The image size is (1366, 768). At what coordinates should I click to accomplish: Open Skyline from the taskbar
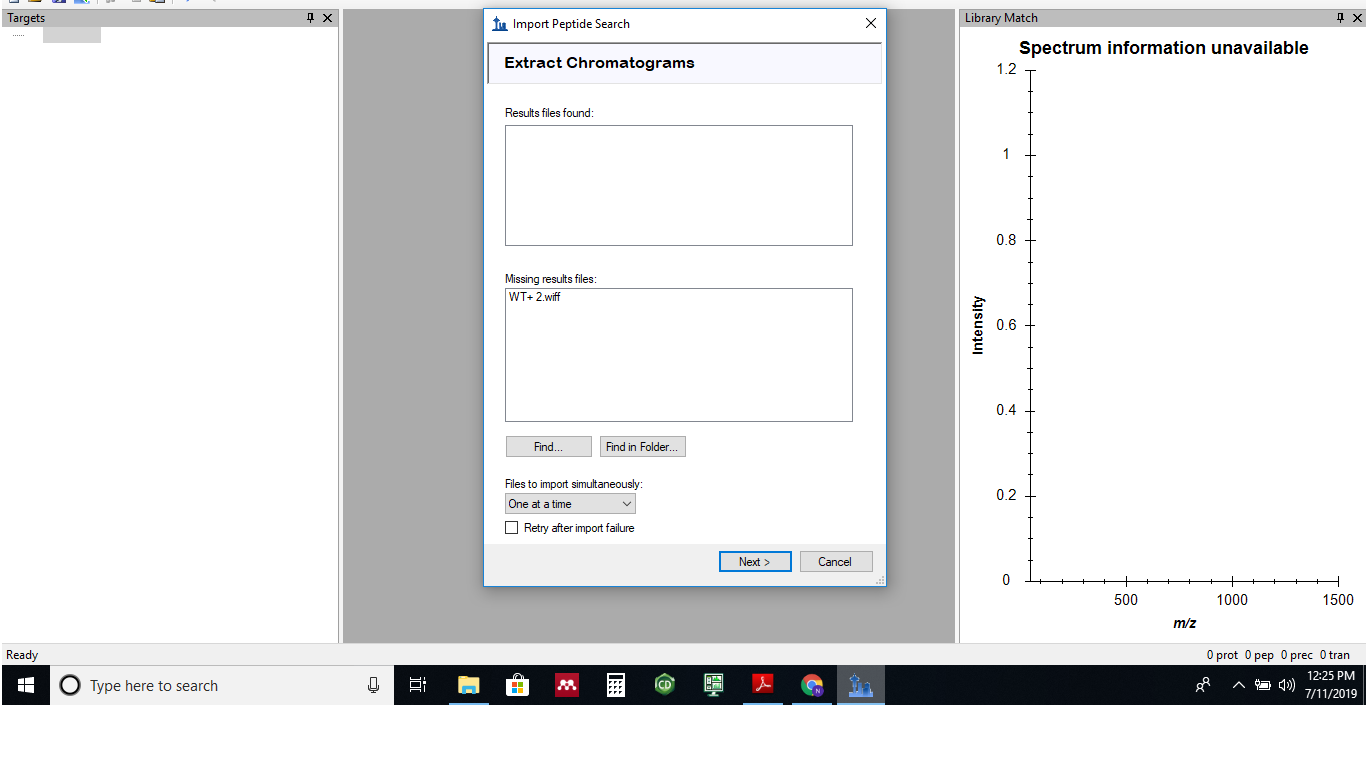pyautogui.click(x=860, y=685)
